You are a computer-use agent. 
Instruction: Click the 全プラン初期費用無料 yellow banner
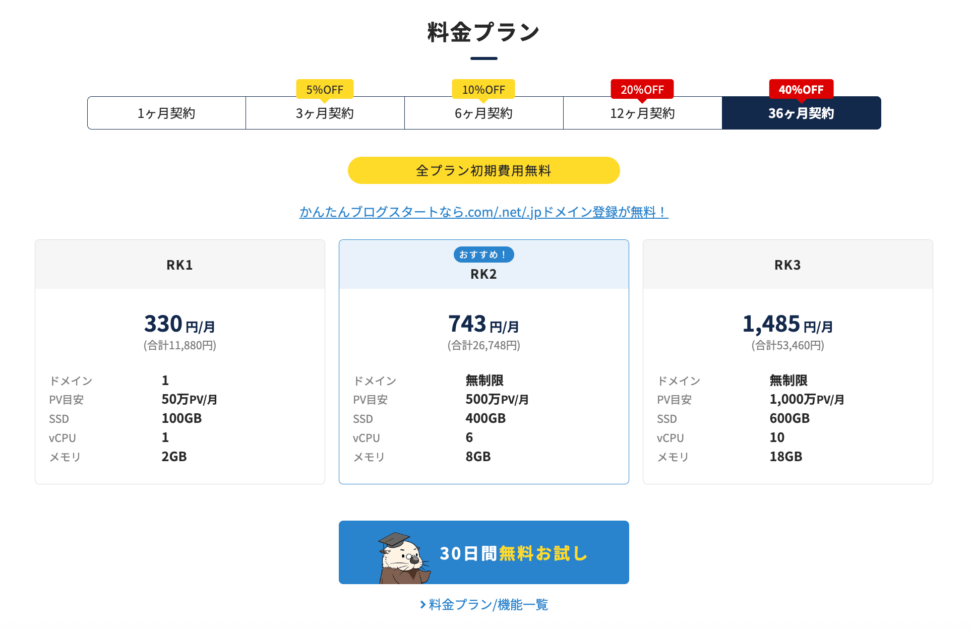tap(483, 170)
